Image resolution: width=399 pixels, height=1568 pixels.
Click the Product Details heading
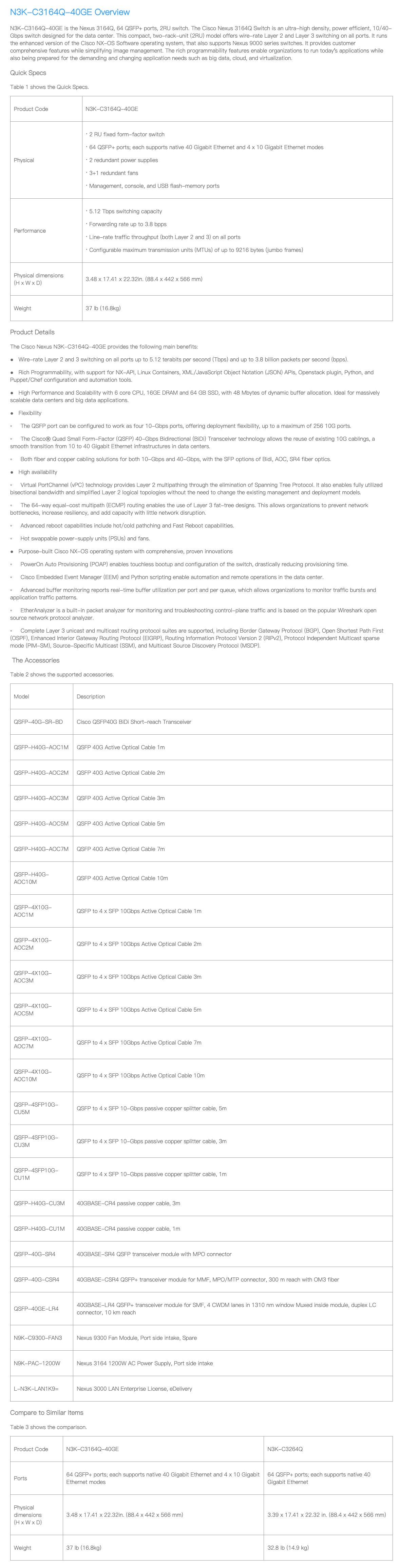[x=32, y=332]
